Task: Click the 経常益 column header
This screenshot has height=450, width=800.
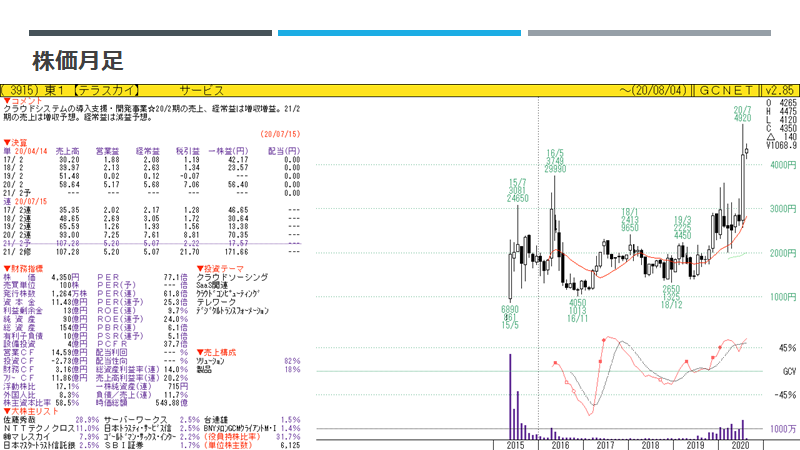Action: [147, 151]
